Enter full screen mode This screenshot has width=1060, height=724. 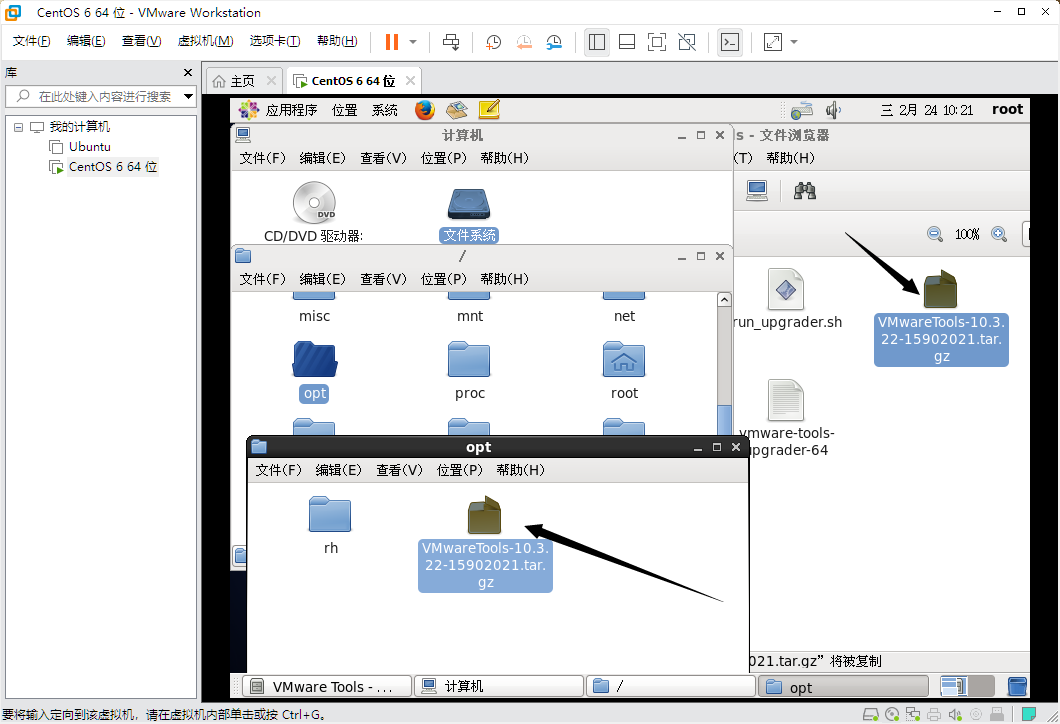(656, 42)
